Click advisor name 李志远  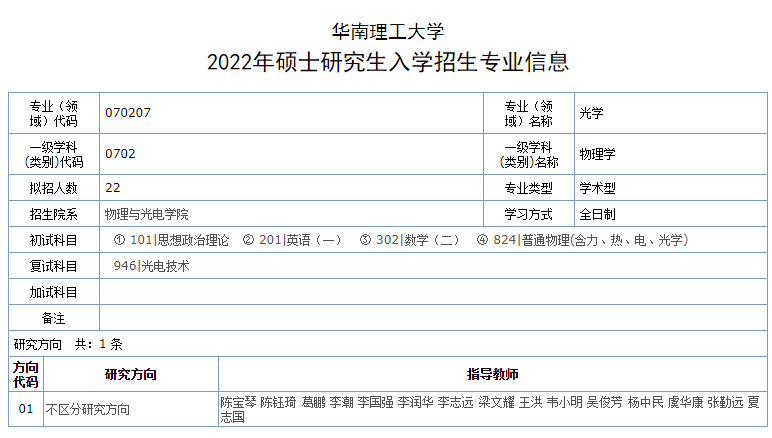(455, 402)
